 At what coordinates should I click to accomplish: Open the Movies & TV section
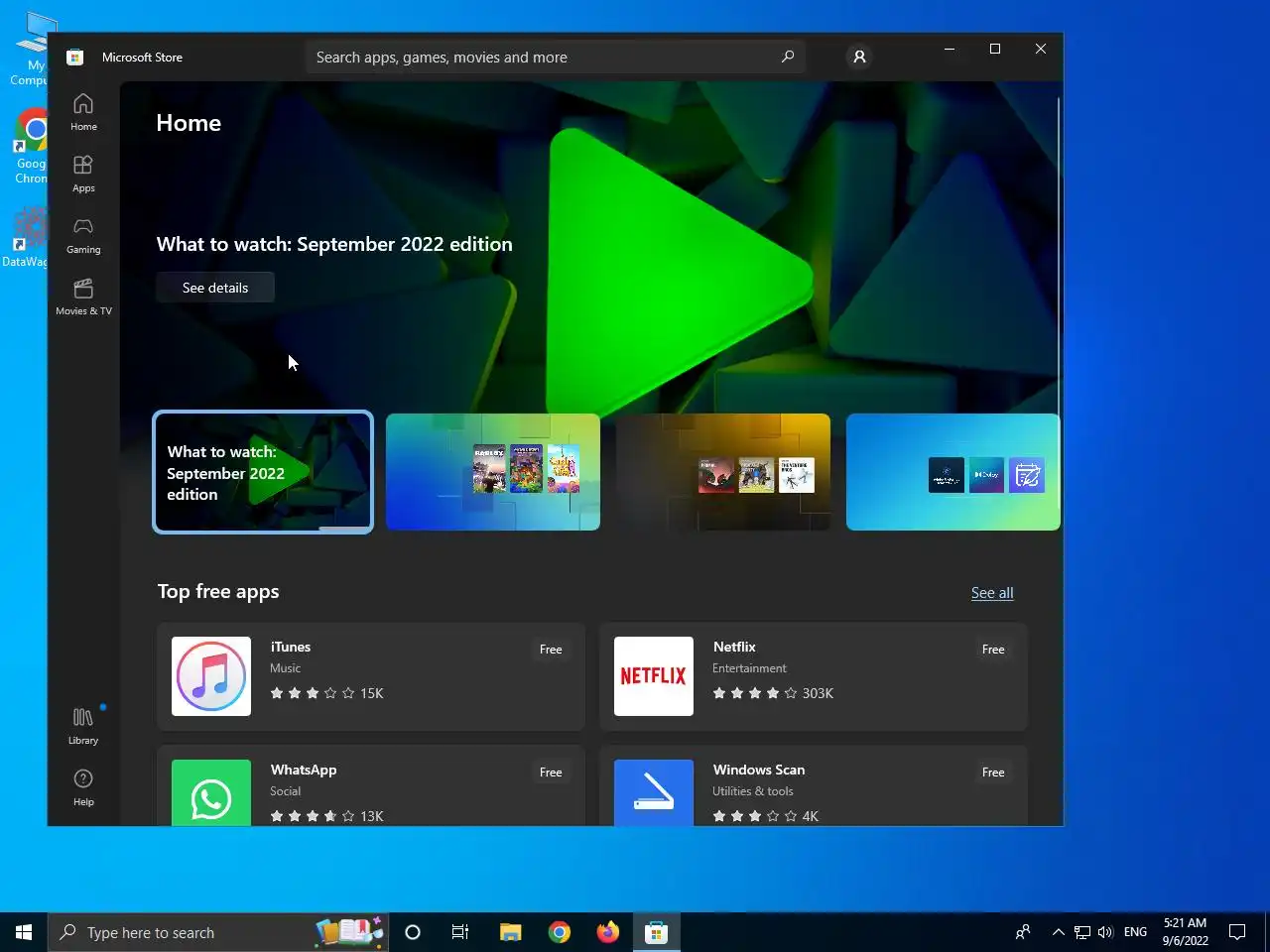pyautogui.click(x=83, y=297)
